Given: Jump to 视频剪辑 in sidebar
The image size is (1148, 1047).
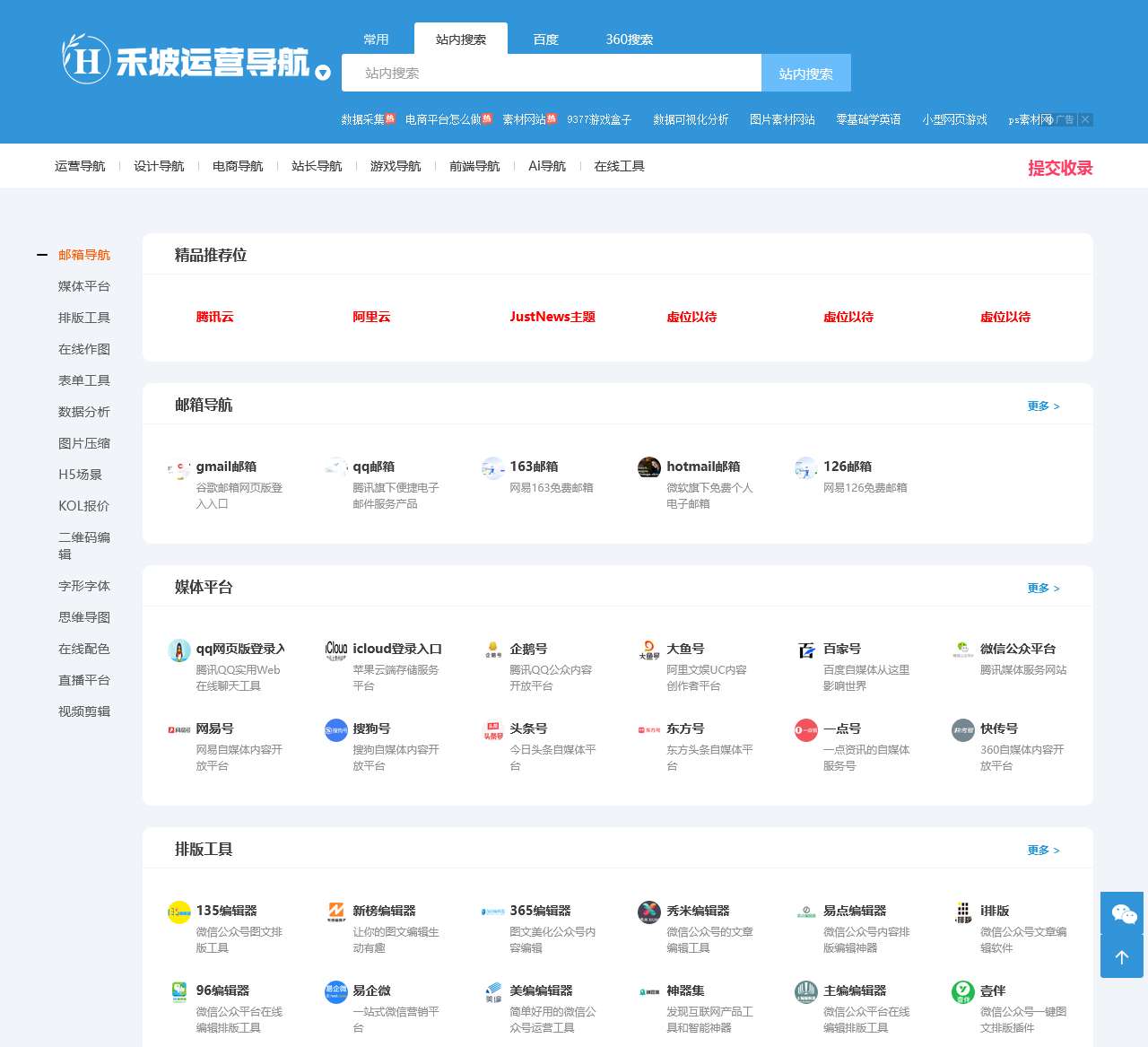Looking at the screenshot, I should (x=84, y=711).
